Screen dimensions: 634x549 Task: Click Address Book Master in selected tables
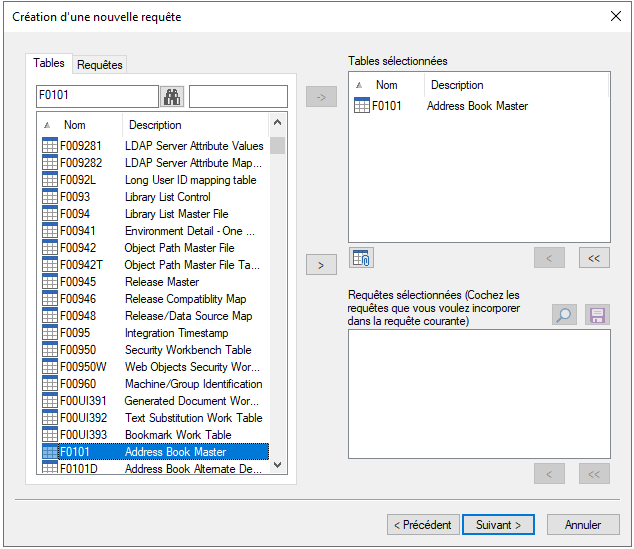(477, 106)
